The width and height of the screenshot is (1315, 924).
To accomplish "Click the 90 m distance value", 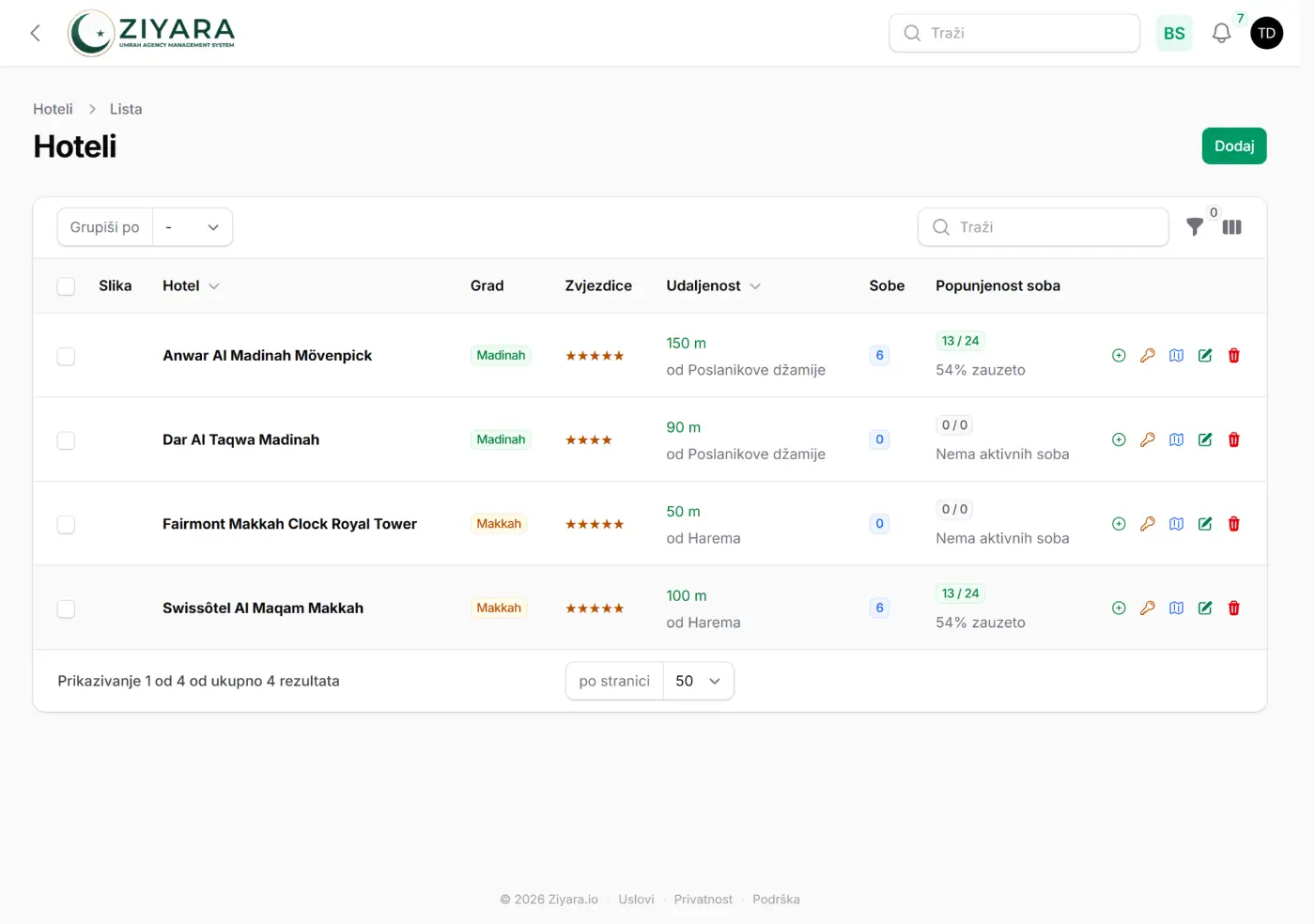I will point(684,427).
